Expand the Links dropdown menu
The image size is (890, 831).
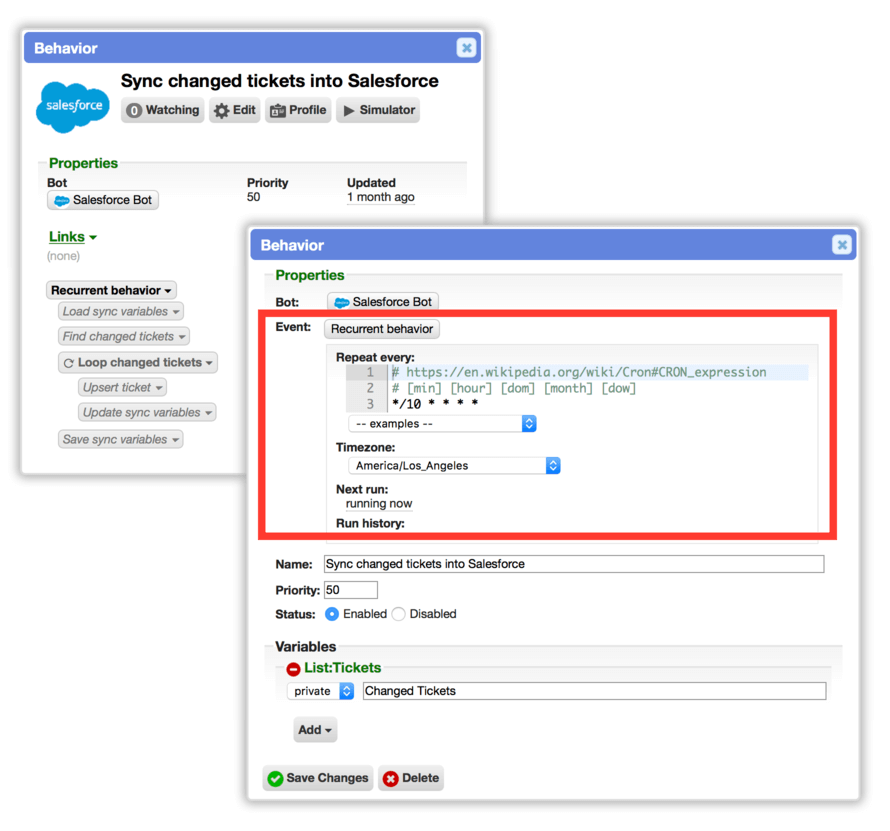coord(73,237)
